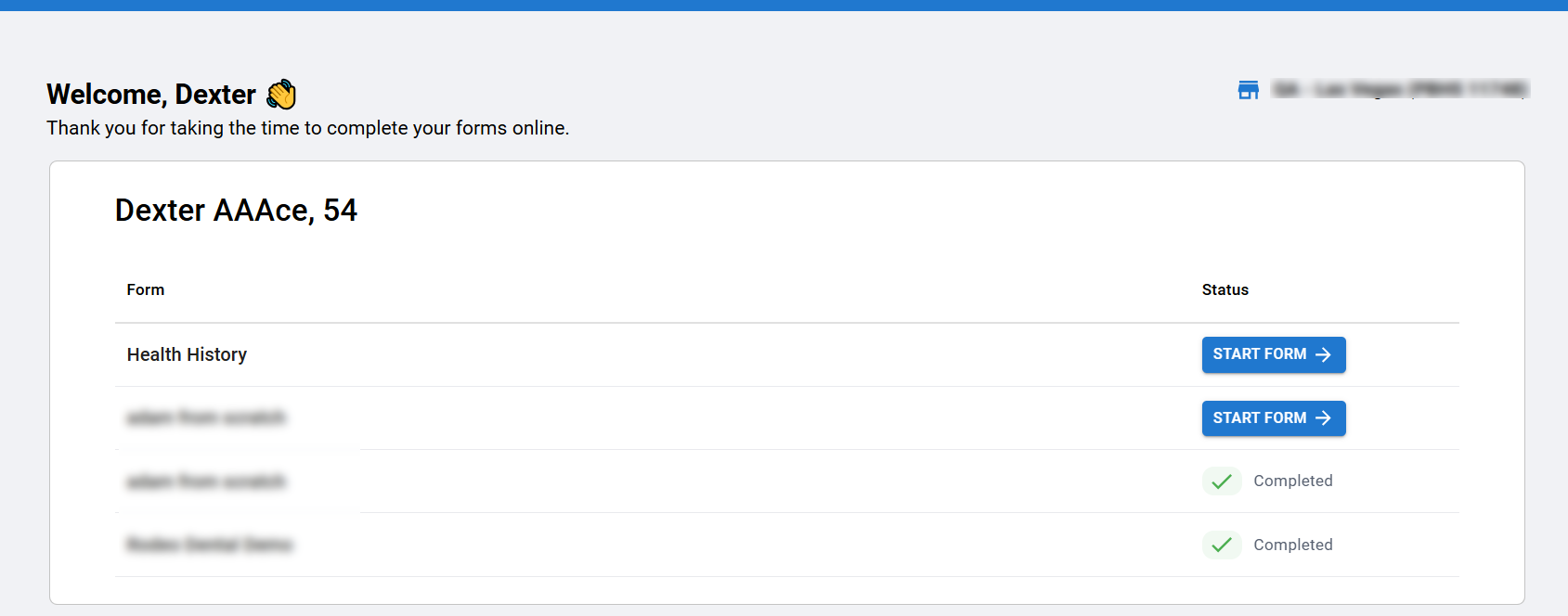Click the first Completed status label

(1292, 481)
